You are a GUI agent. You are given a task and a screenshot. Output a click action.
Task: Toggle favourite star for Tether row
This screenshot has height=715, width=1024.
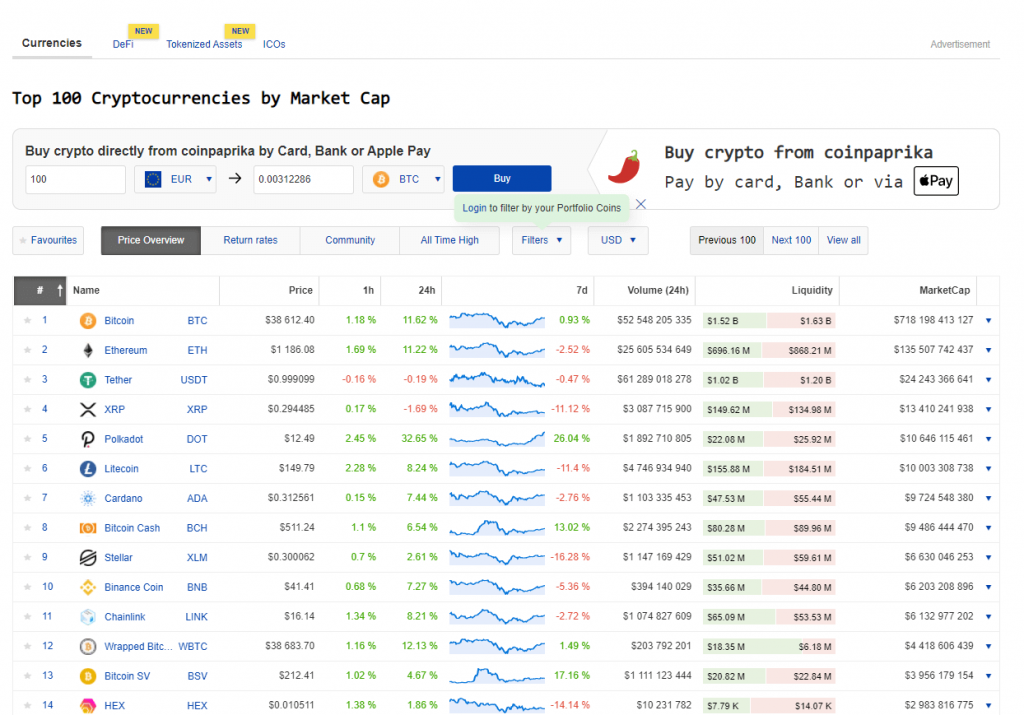point(27,380)
